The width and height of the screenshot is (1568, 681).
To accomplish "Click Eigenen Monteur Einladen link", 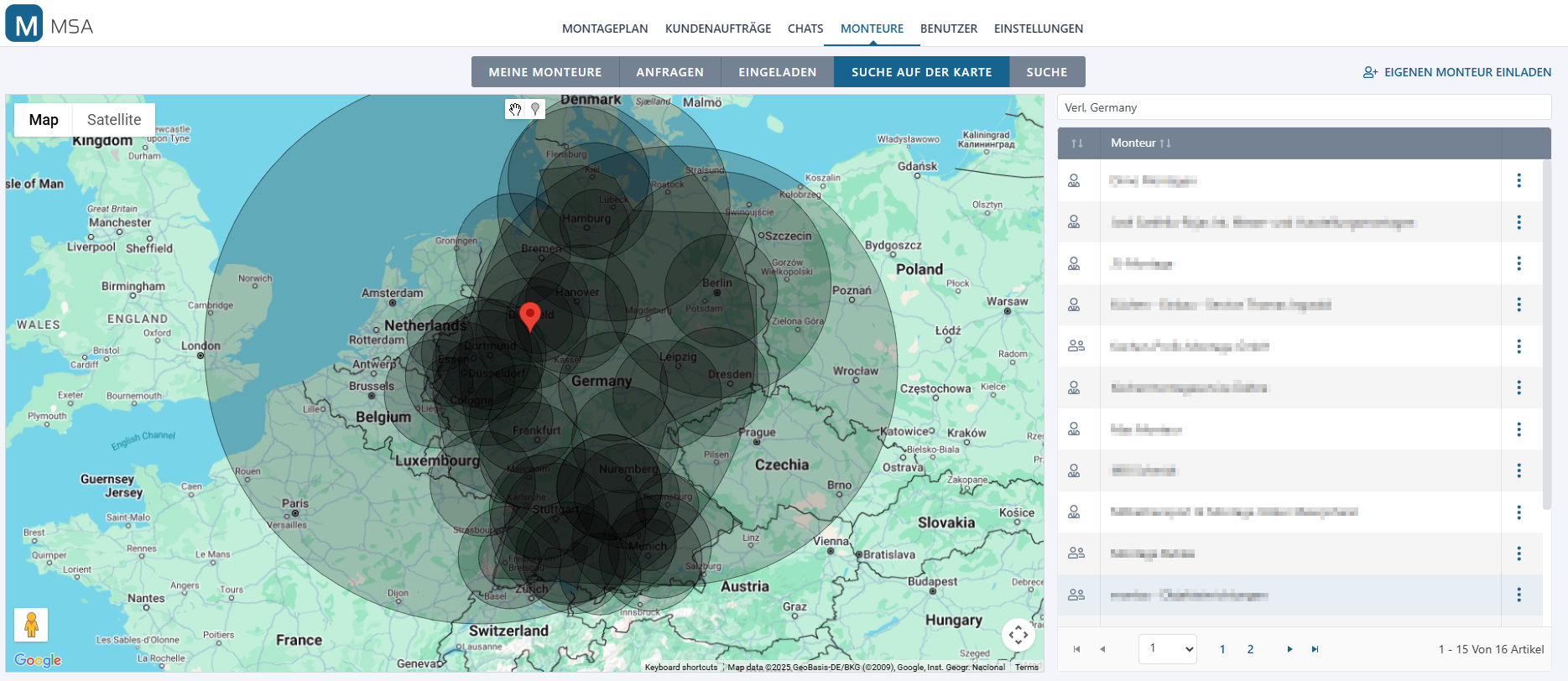I will point(1457,72).
